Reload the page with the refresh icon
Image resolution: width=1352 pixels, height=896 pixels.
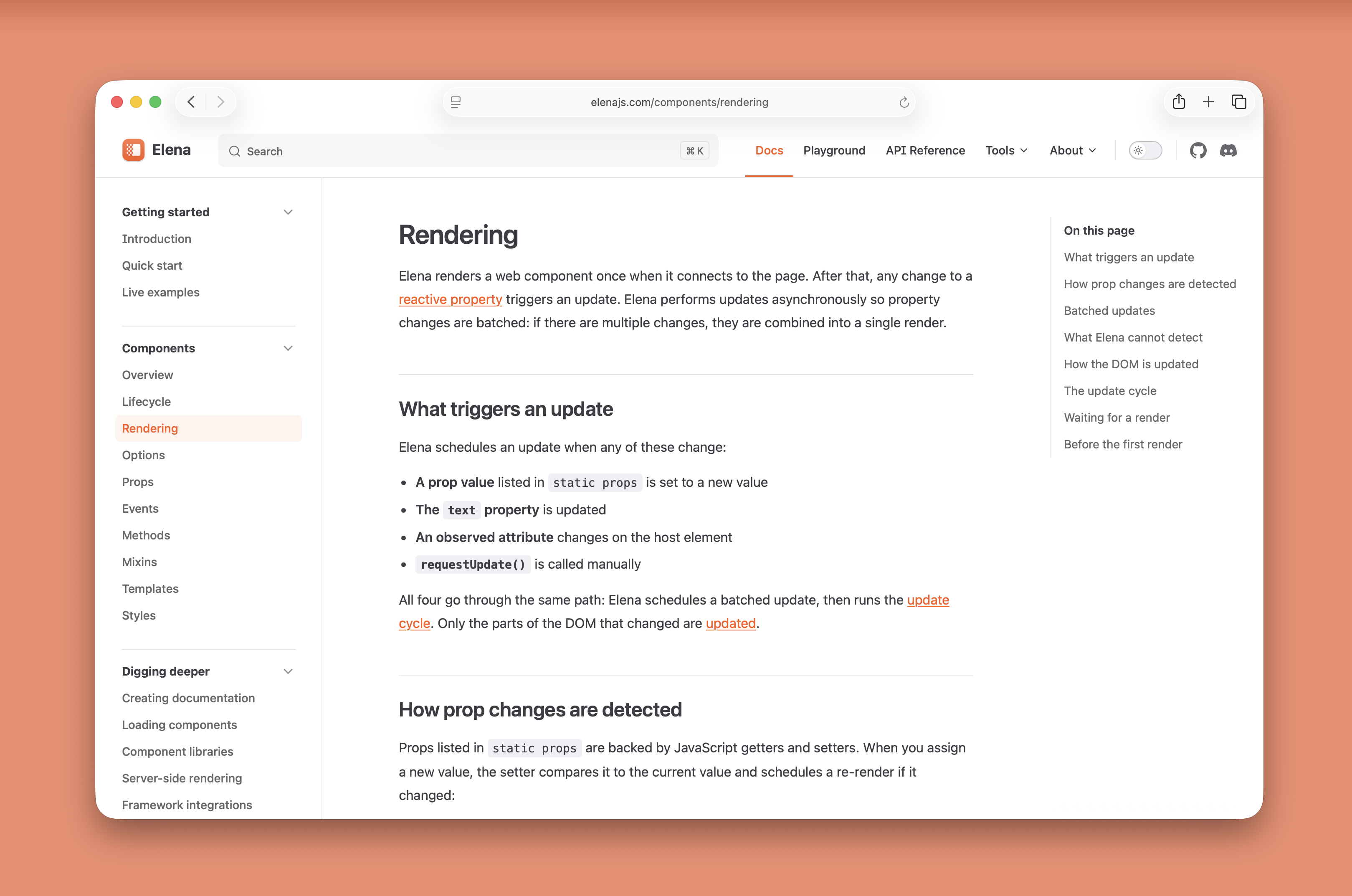point(904,102)
